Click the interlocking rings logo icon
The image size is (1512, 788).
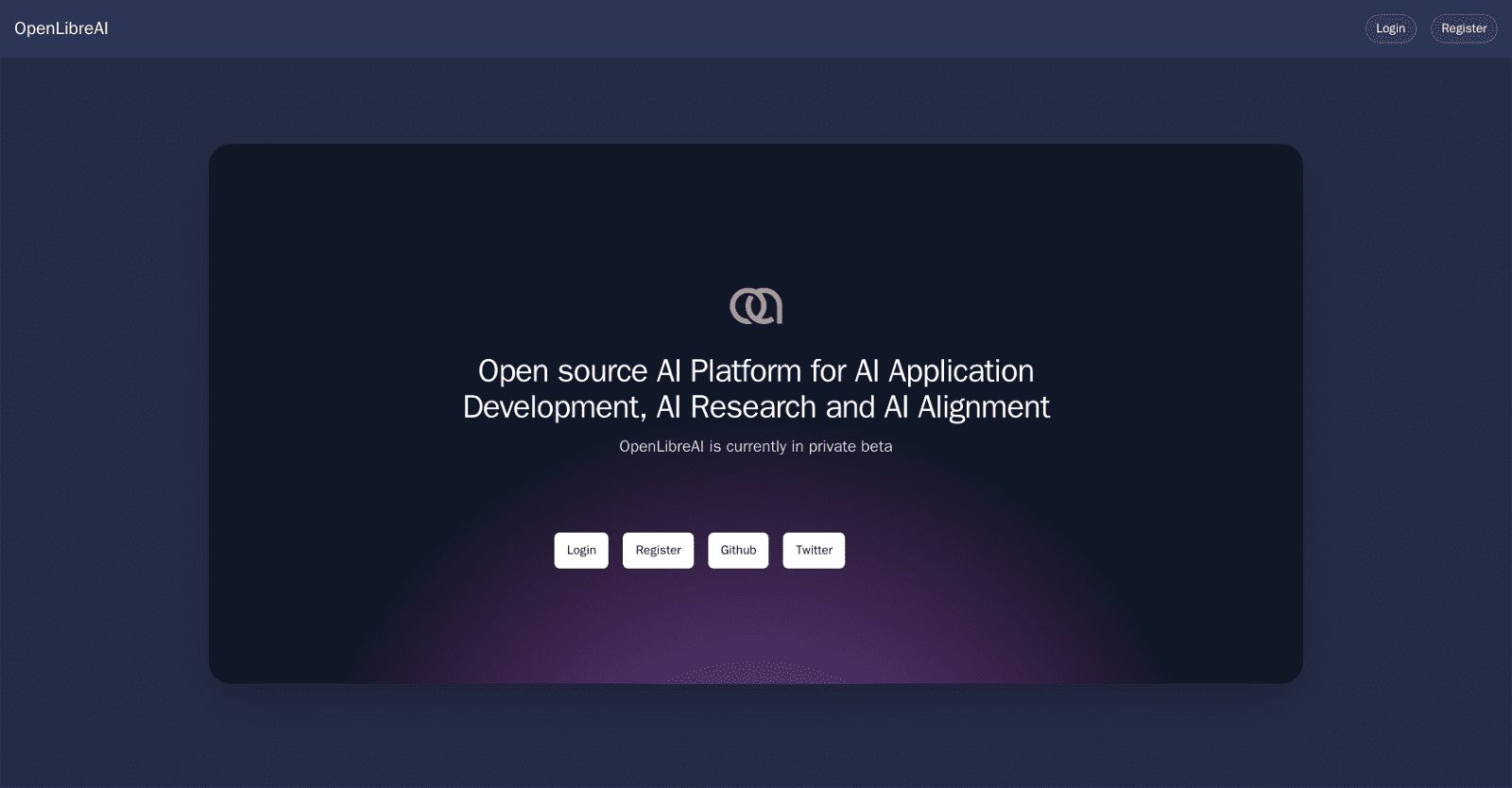[x=756, y=306]
